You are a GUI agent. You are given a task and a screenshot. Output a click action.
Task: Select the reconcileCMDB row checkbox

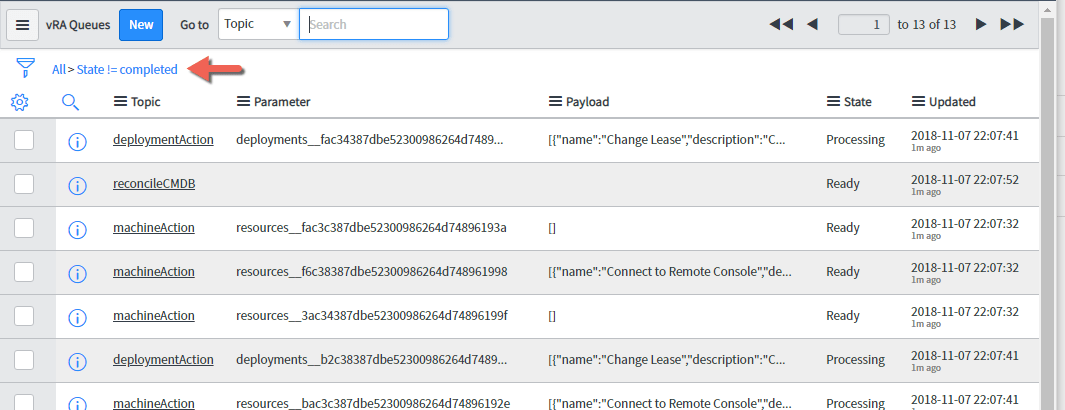(x=24, y=184)
